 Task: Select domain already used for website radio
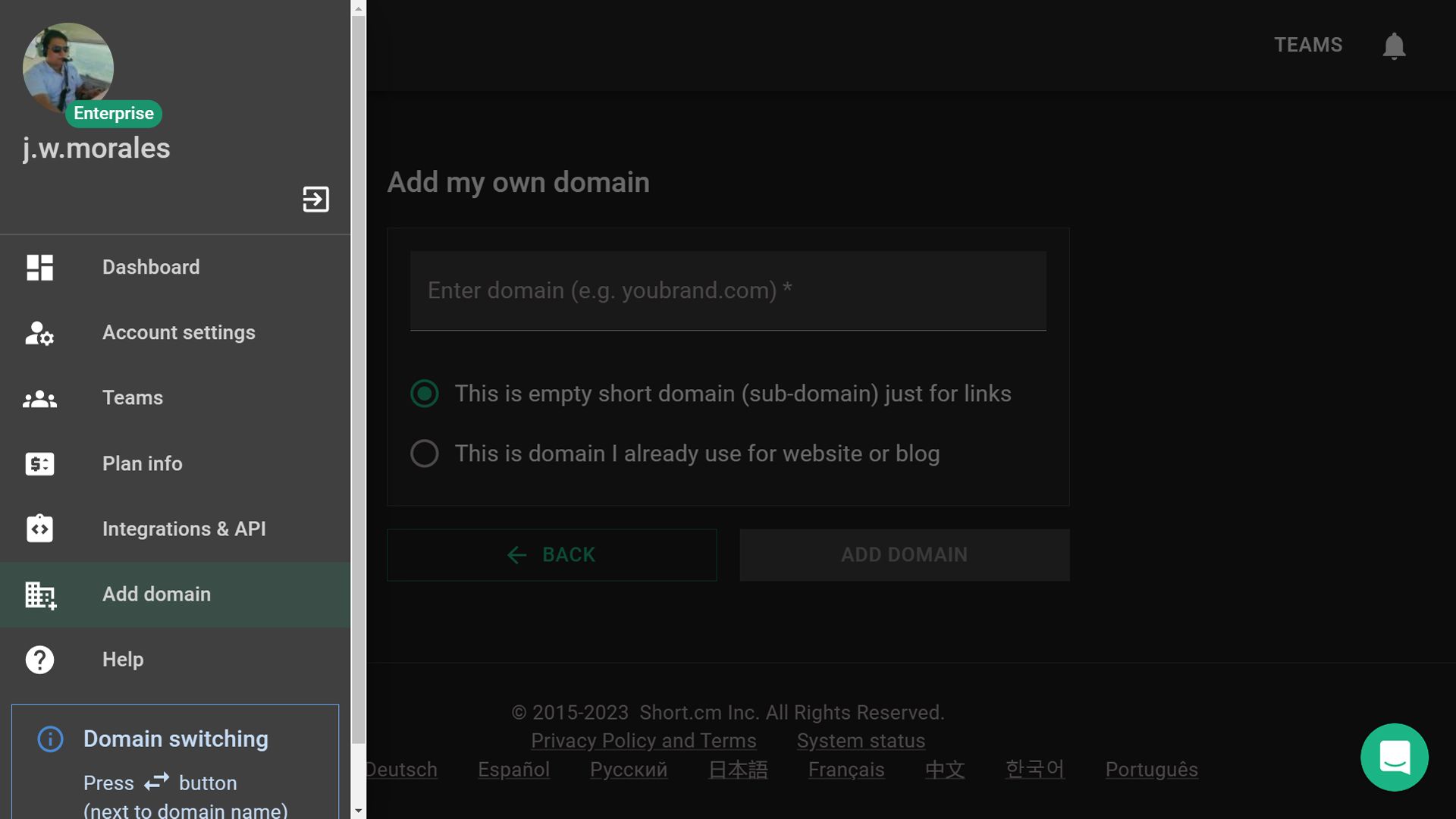pos(425,453)
